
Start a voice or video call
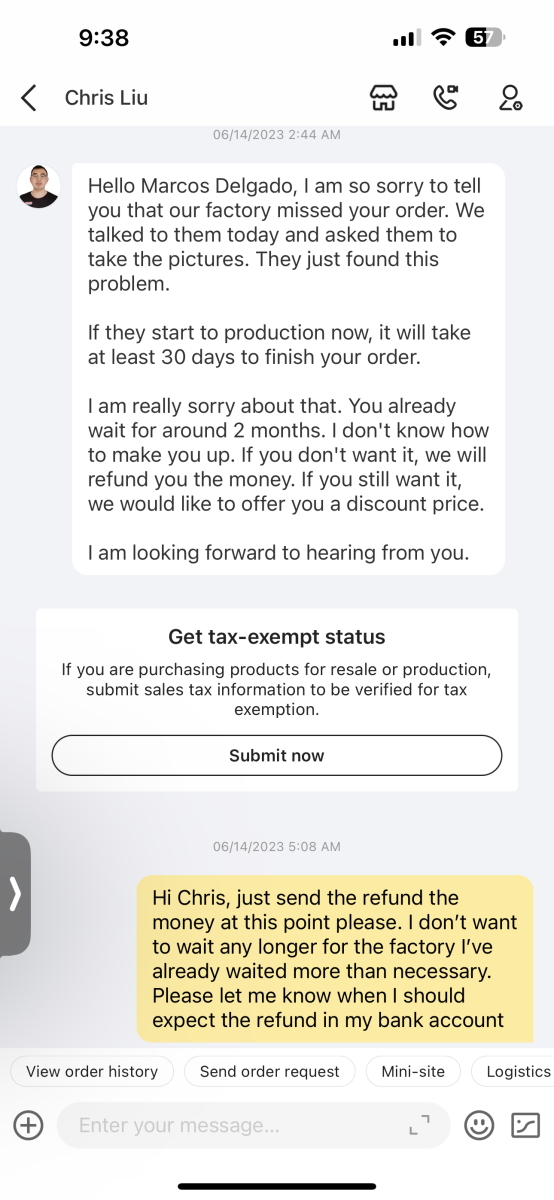coord(445,97)
